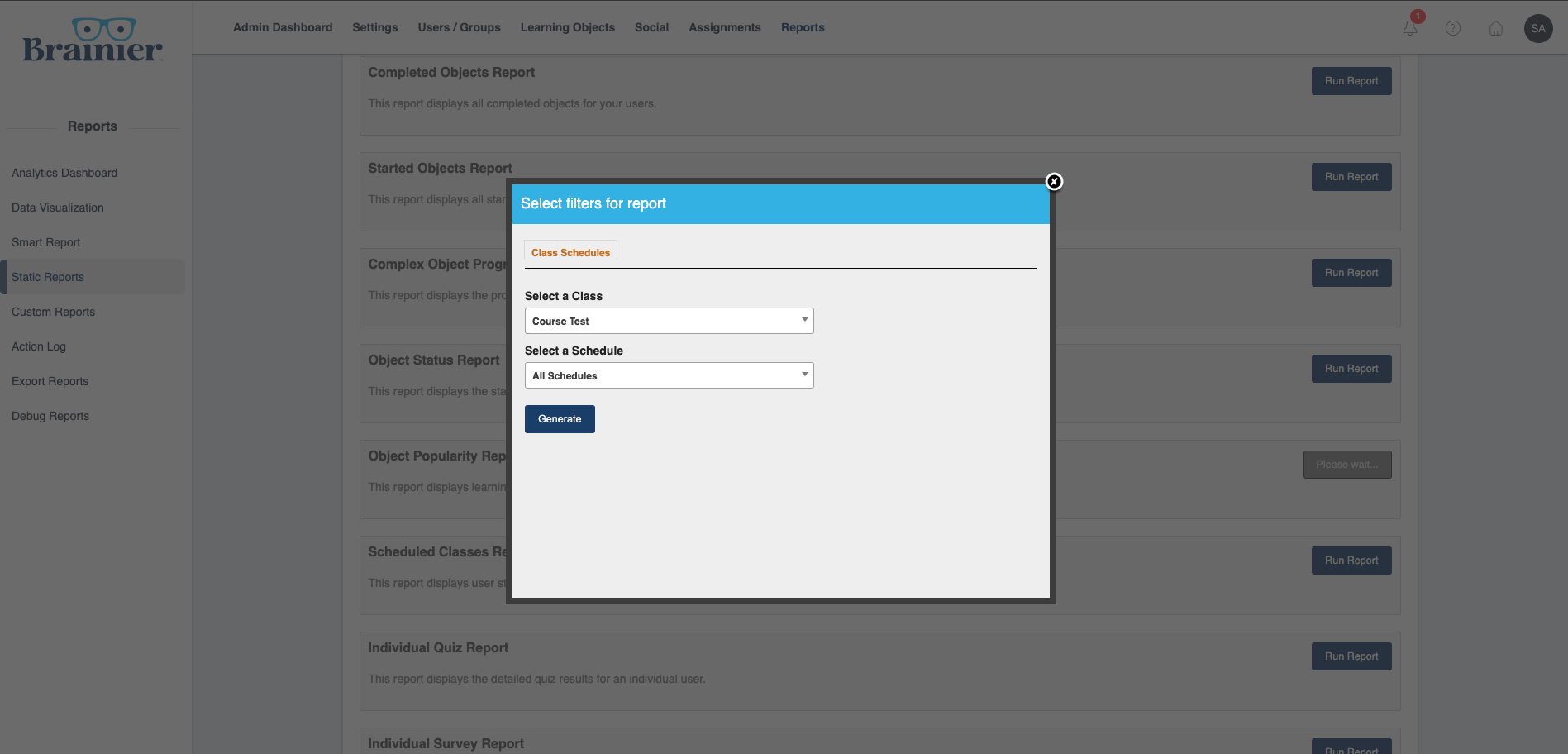Open the notifications bell icon
Image resolution: width=1568 pixels, height=754 pixels.
coord(1410,28)
